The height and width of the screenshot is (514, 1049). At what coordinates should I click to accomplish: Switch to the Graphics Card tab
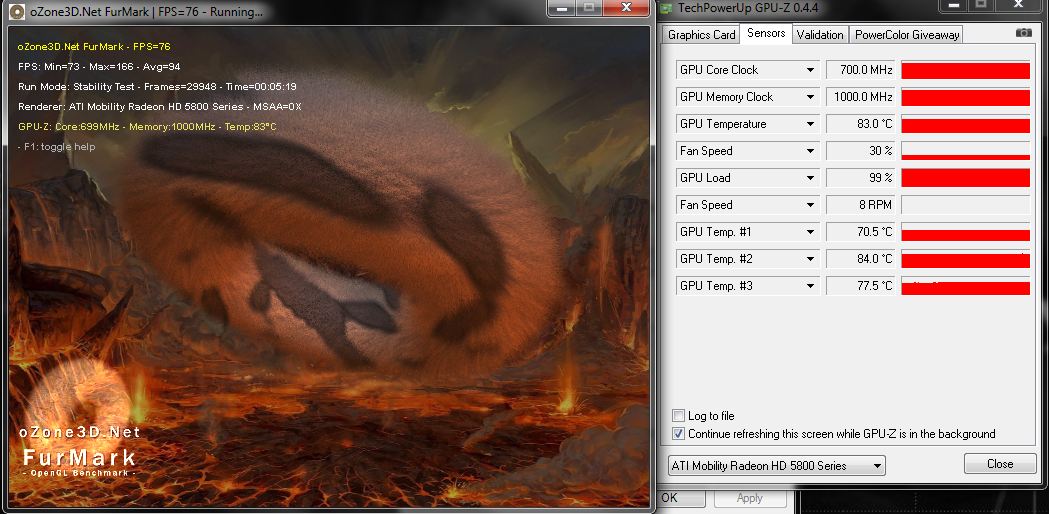pyautogui.click(x=701, y=35)
